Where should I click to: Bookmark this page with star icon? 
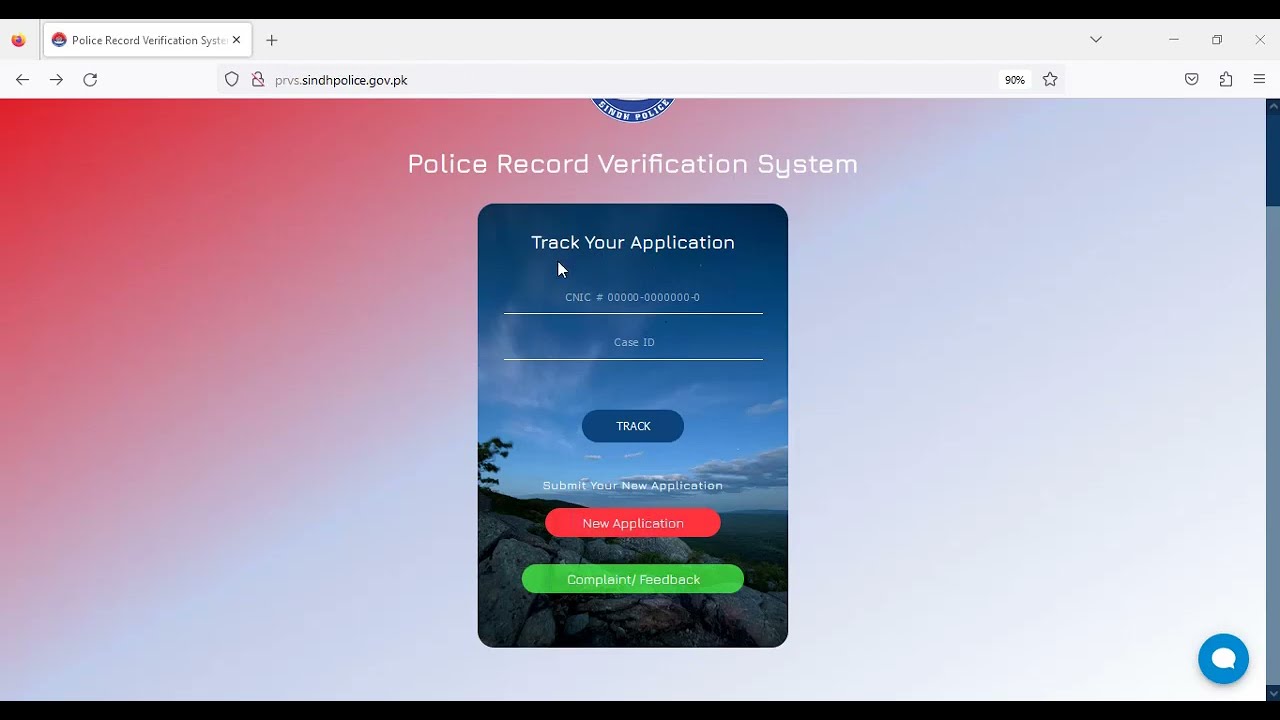(x=1050, y=80)
